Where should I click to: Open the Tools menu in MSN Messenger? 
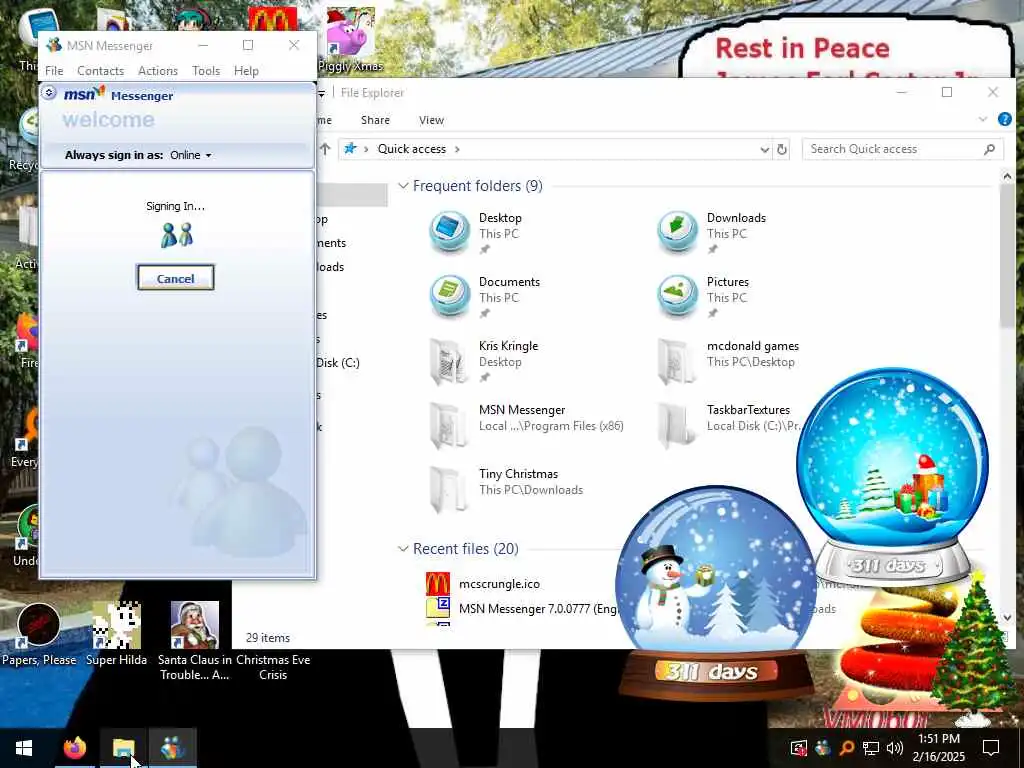[x=206, y=71]
